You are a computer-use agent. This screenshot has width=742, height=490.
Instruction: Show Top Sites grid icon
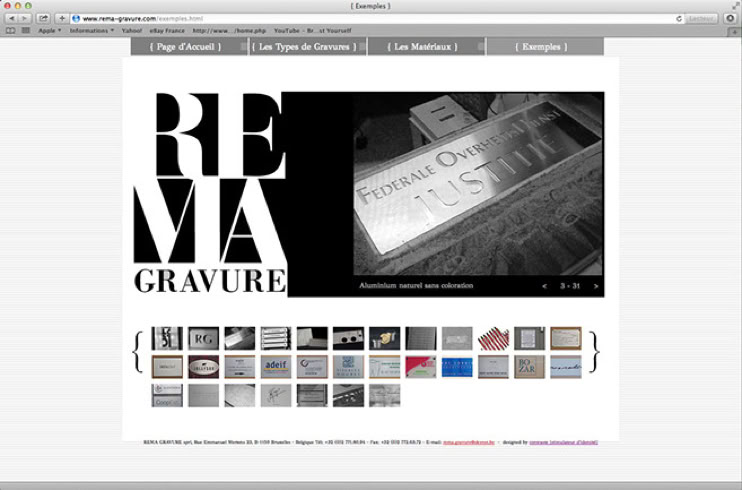[x=26, y=30]
